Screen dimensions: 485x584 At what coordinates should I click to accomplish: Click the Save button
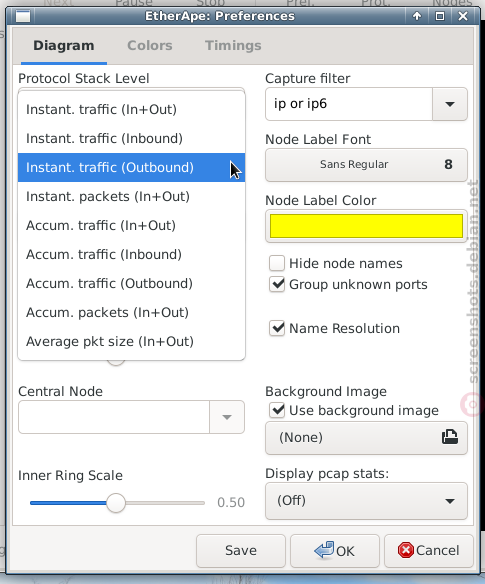(241, 550)
